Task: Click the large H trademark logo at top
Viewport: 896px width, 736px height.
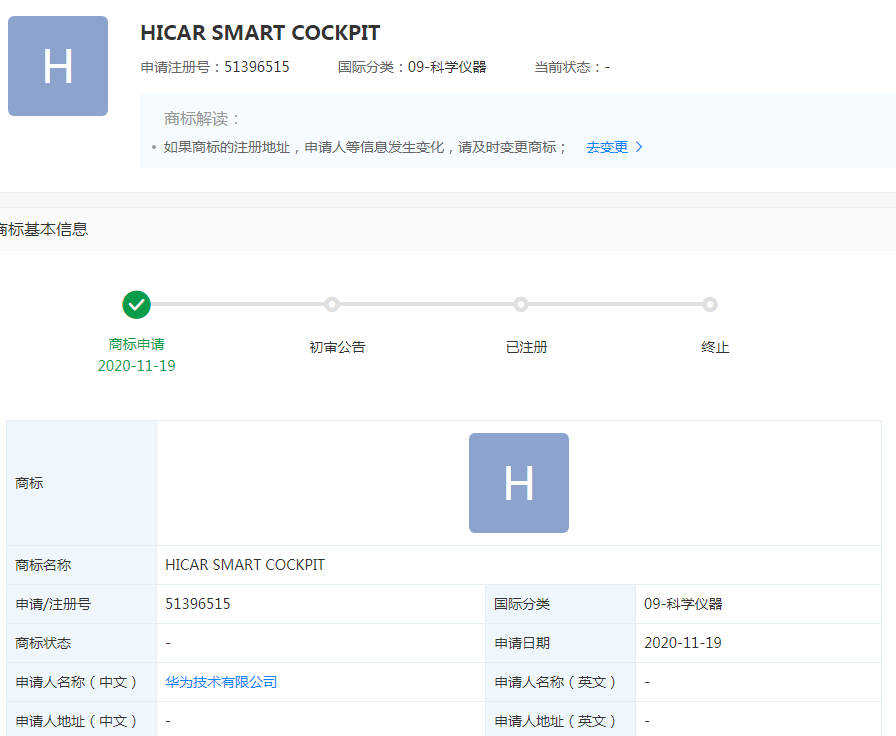Action: pyautogui.click(x=58, y=66)
